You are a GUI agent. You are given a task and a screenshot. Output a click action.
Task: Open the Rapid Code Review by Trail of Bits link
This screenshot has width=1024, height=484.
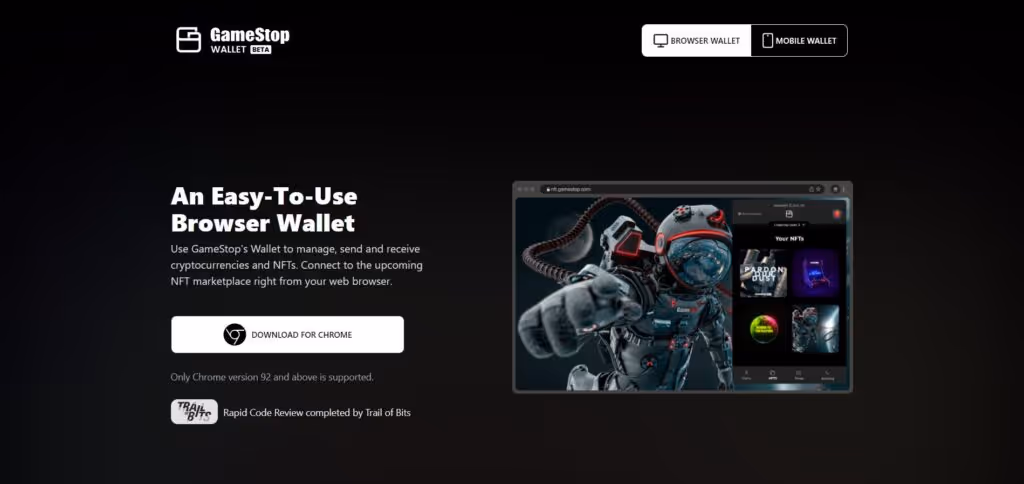coord(317,413)
